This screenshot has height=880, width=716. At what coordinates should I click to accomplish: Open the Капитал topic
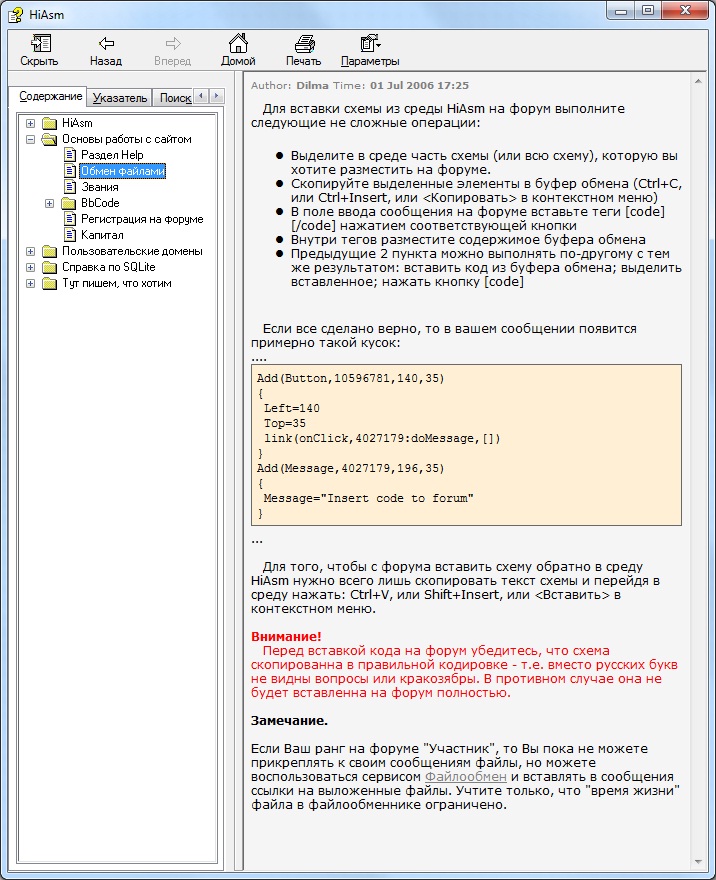coord(102,235)
